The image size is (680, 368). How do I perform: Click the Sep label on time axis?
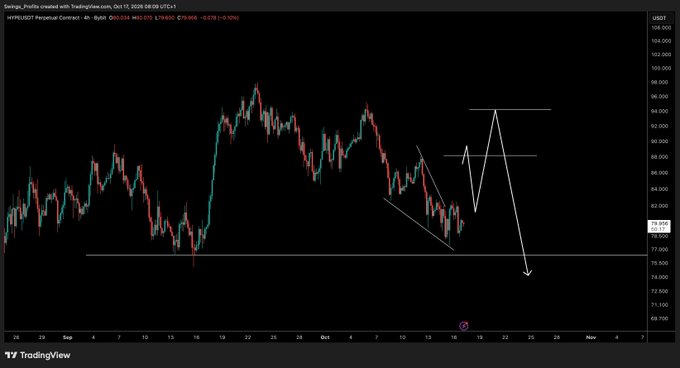[68, 337]
